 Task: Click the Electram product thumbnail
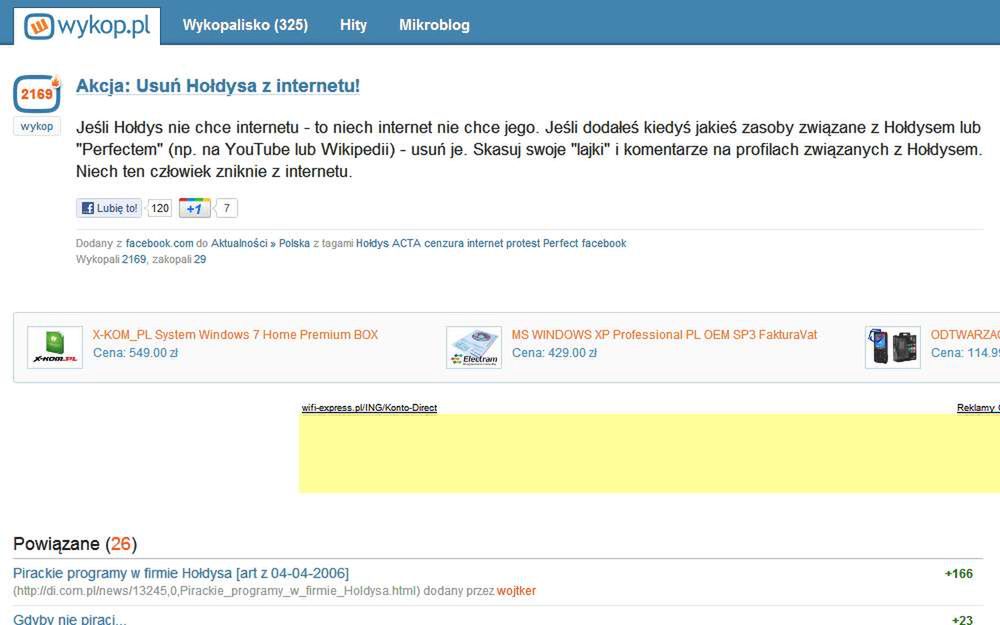tap(474, 348)
